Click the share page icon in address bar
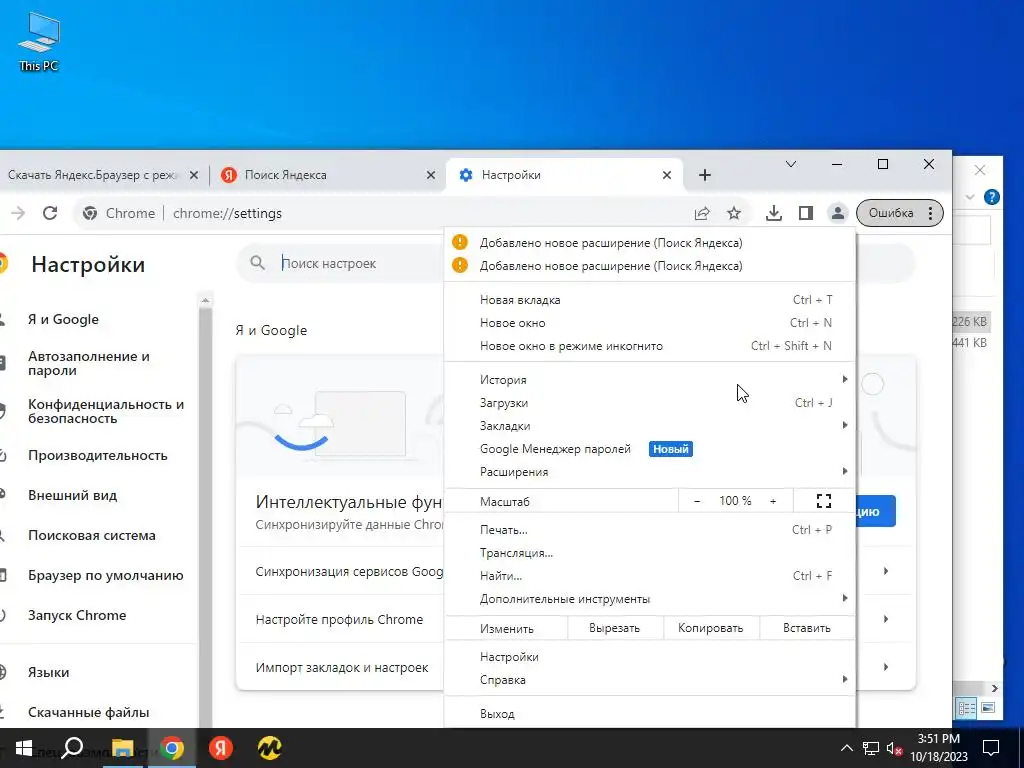1024x768 pixels. pos(702,213)
